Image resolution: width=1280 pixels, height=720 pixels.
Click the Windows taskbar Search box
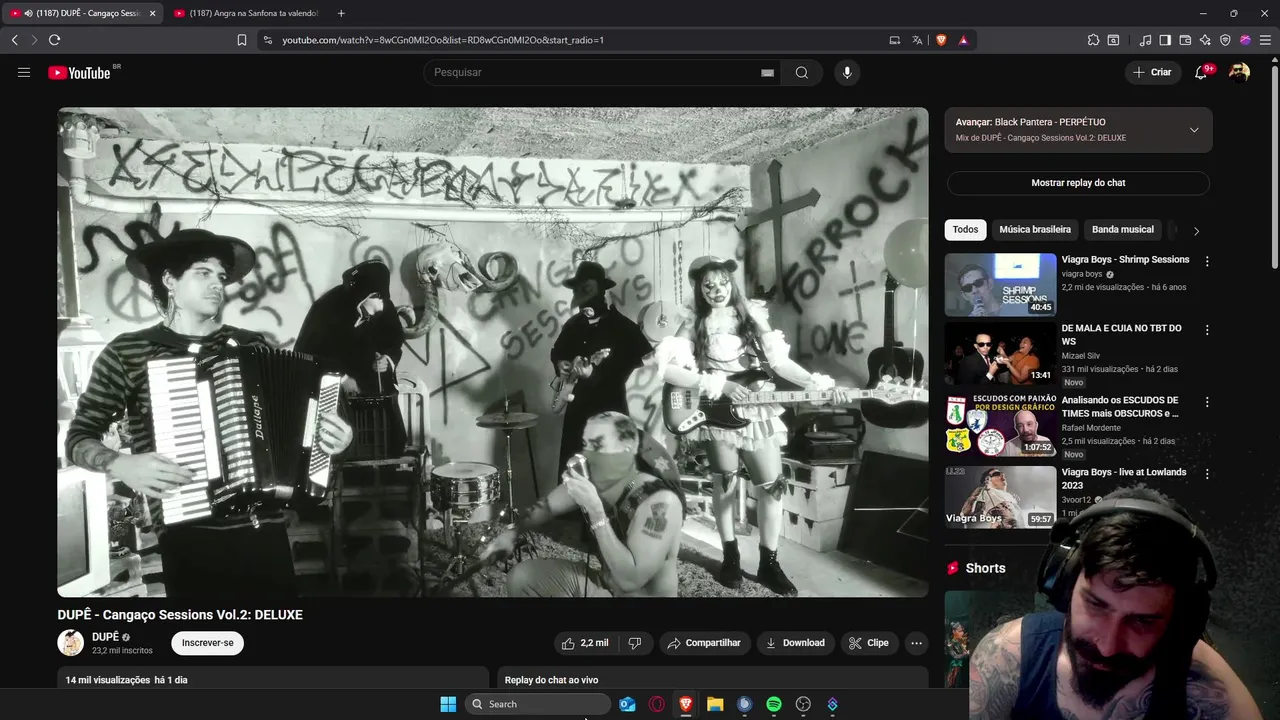(538, 704)
